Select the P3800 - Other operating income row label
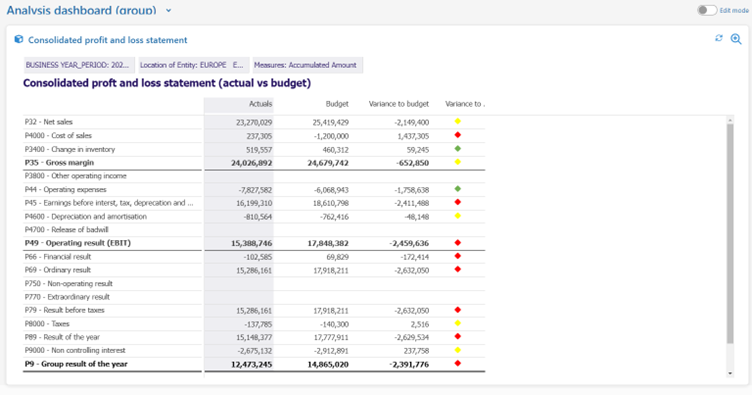This screenshot has height=395, width=752. tap(75, 176)
